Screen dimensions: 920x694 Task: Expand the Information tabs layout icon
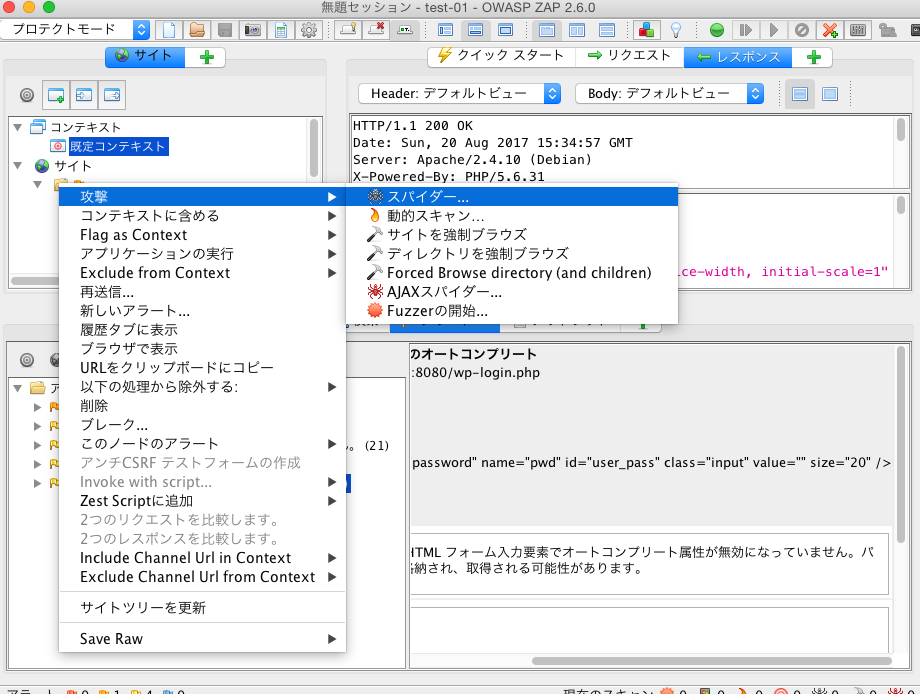(475, 29)
